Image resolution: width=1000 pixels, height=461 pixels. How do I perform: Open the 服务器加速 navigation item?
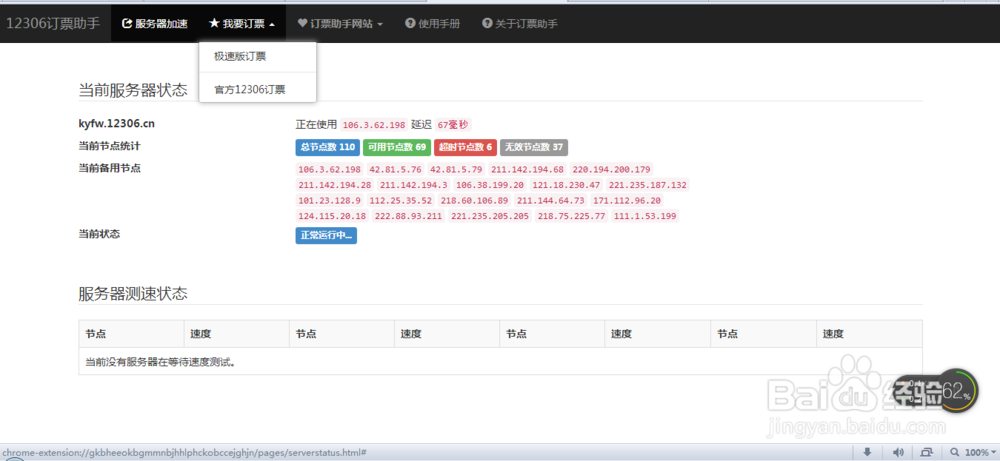(154, 24)
